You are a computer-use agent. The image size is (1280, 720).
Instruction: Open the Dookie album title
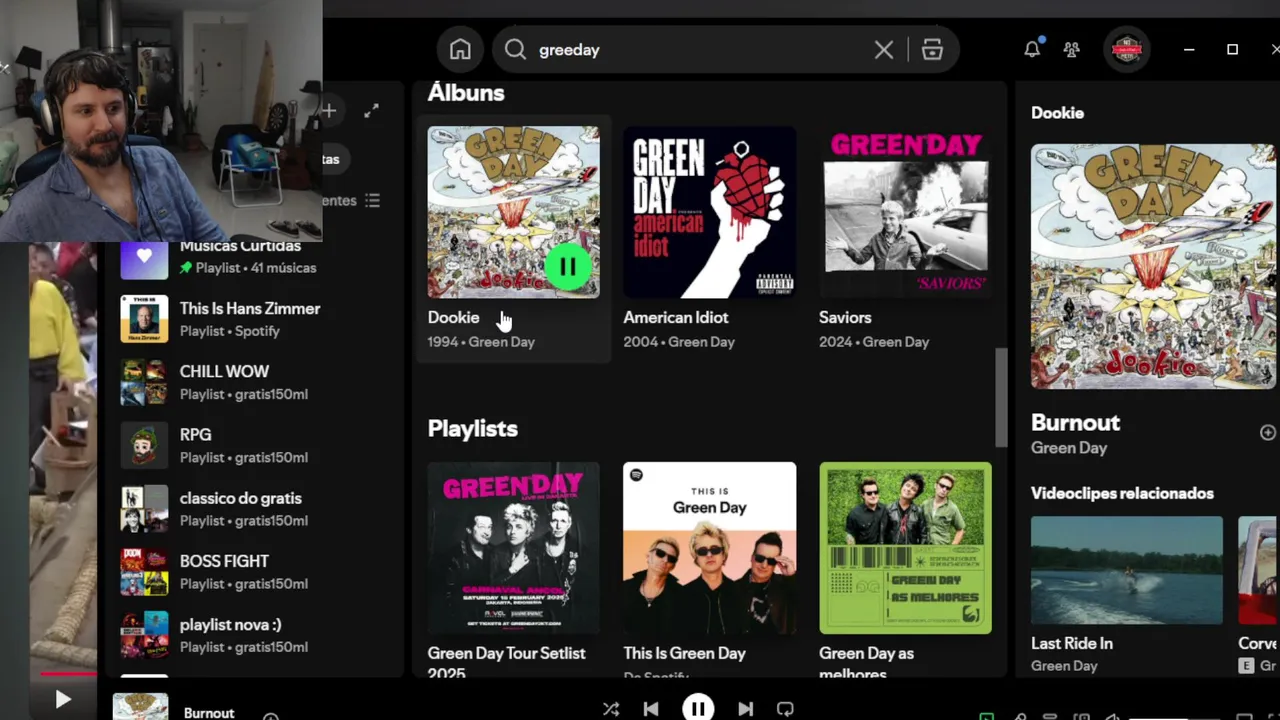(454, 317)
